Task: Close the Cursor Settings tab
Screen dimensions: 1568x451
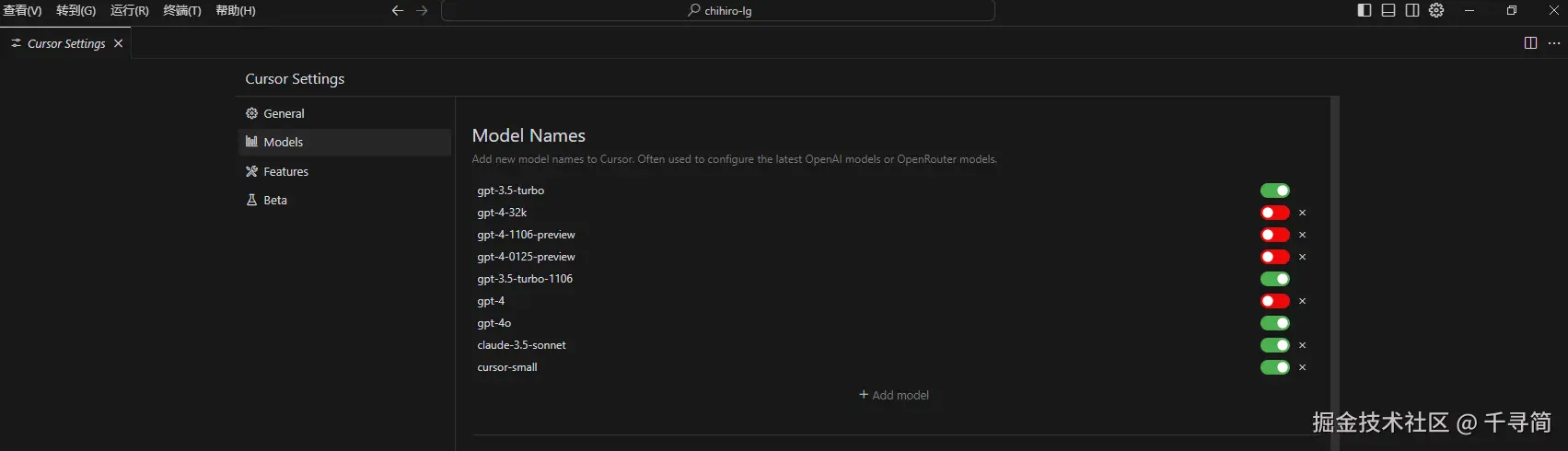Action: (x=118, y=43)
